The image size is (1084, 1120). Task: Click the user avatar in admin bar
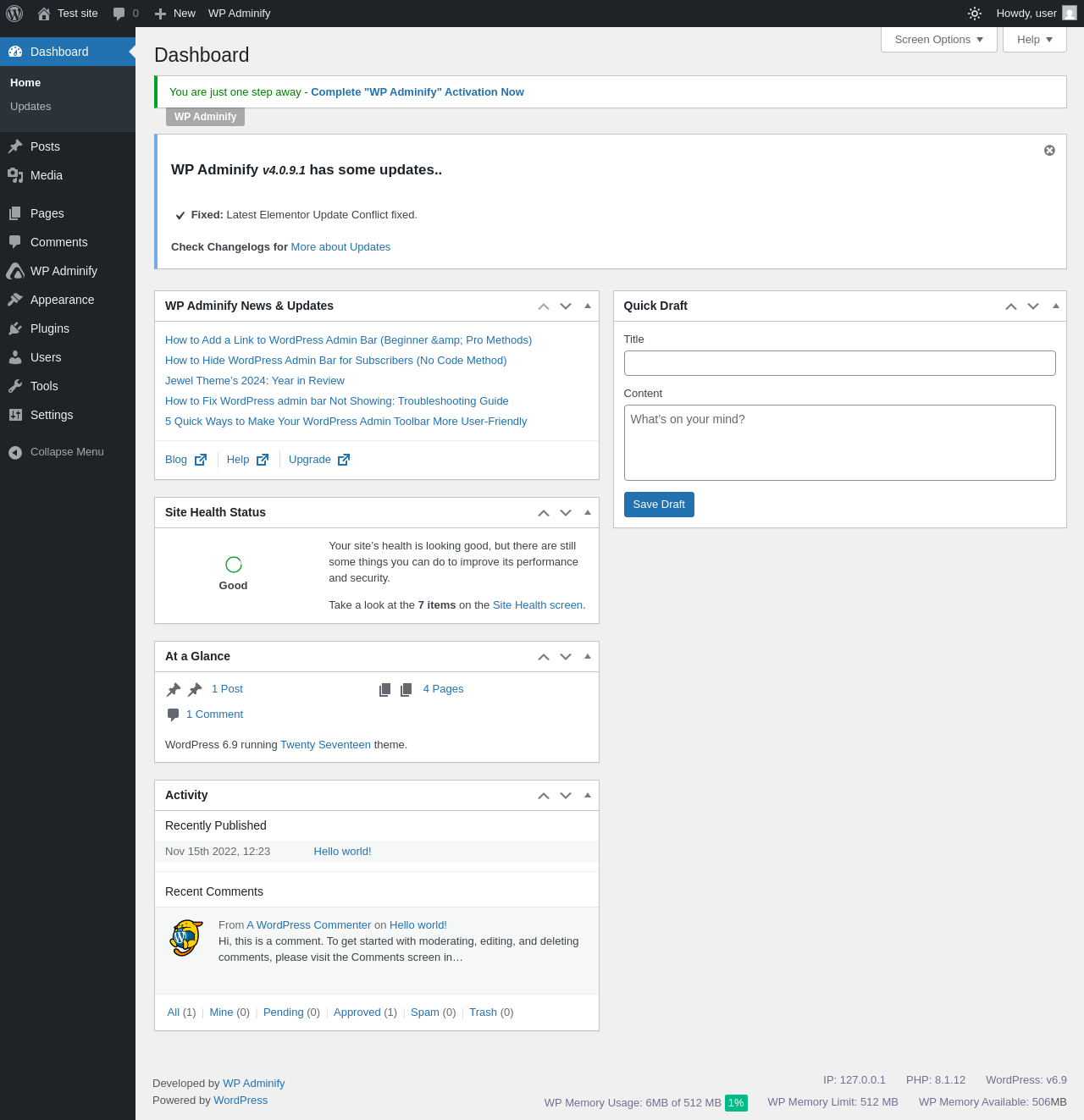tap(1070, 14)
